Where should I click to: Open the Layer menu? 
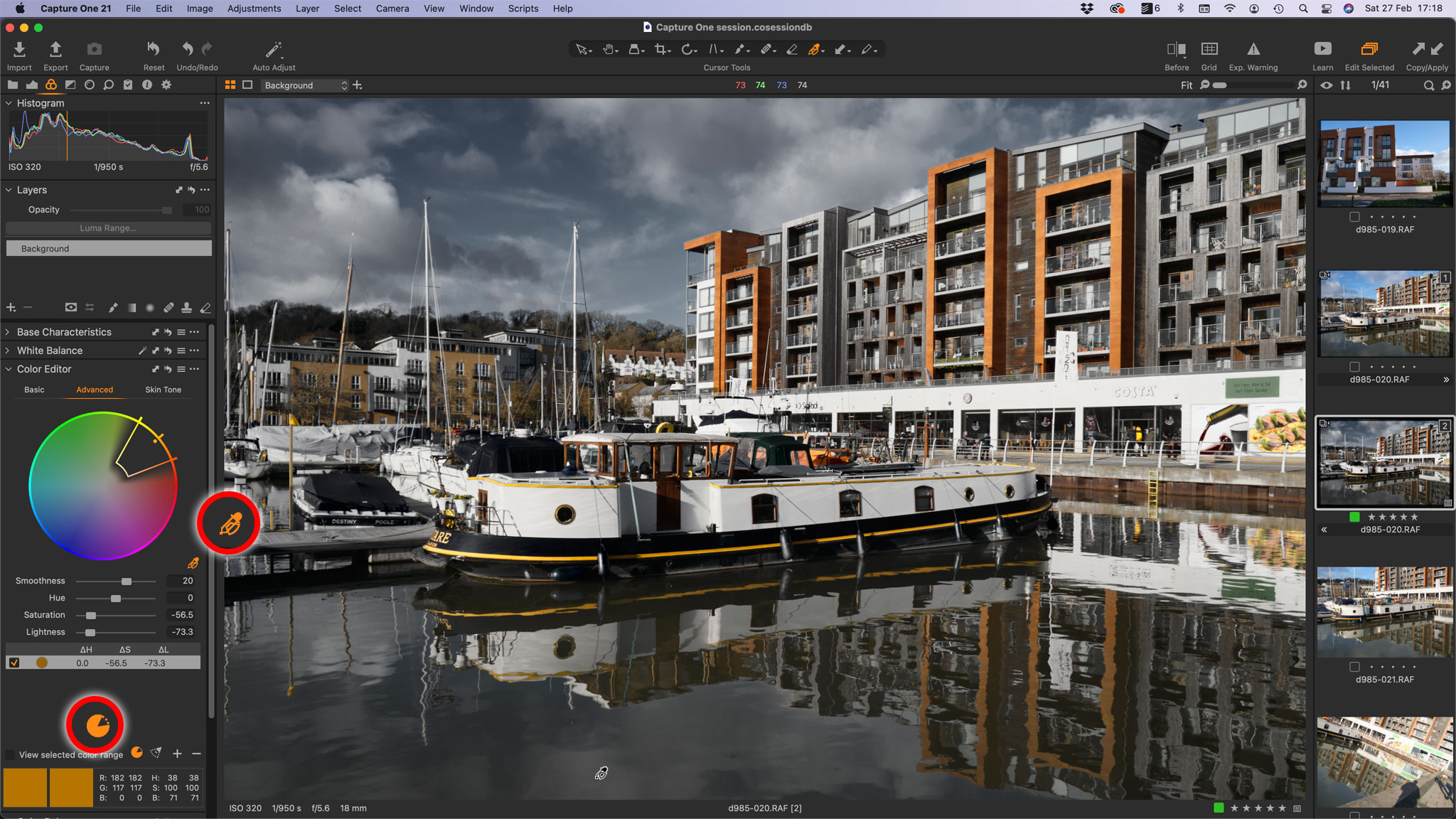[307, 9]
